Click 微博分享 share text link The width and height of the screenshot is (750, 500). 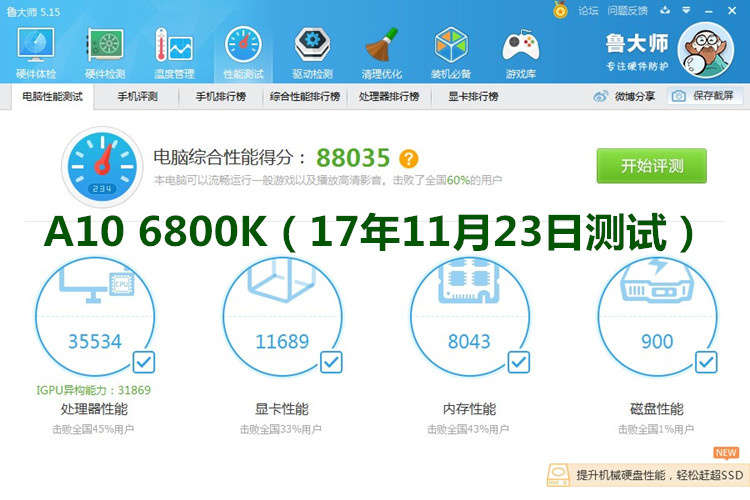tap(635, 96)
